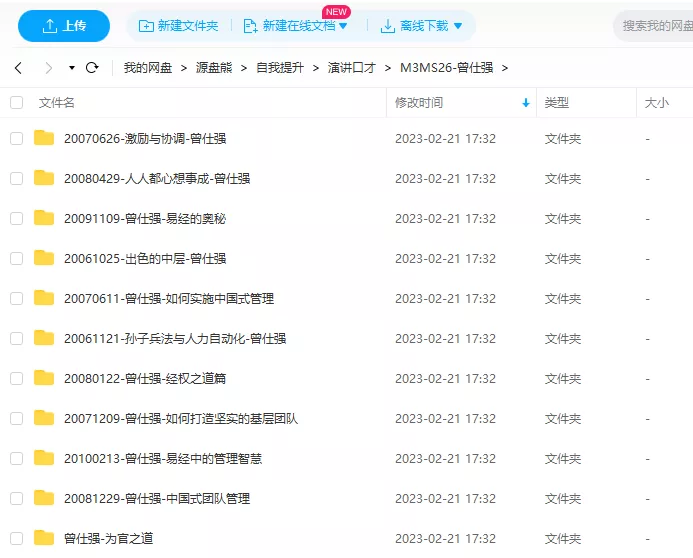Click the 新建文件夹 button
This screenshot has height=558, width=693.
pyautogui.click(x=178, y=26)
